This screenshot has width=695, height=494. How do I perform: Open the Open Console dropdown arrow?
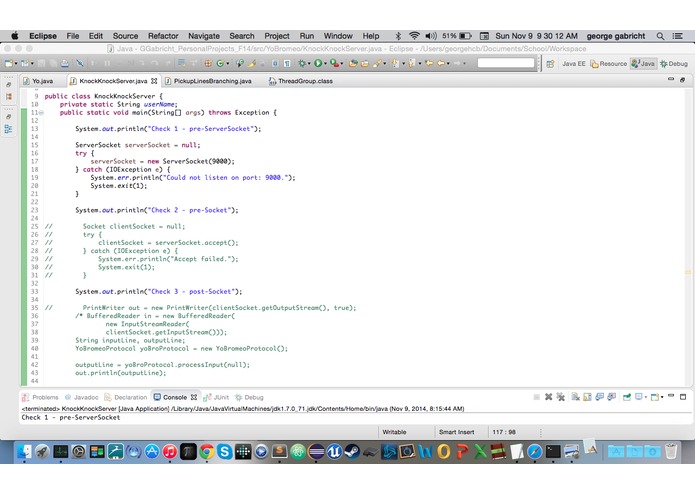[662, 397]
